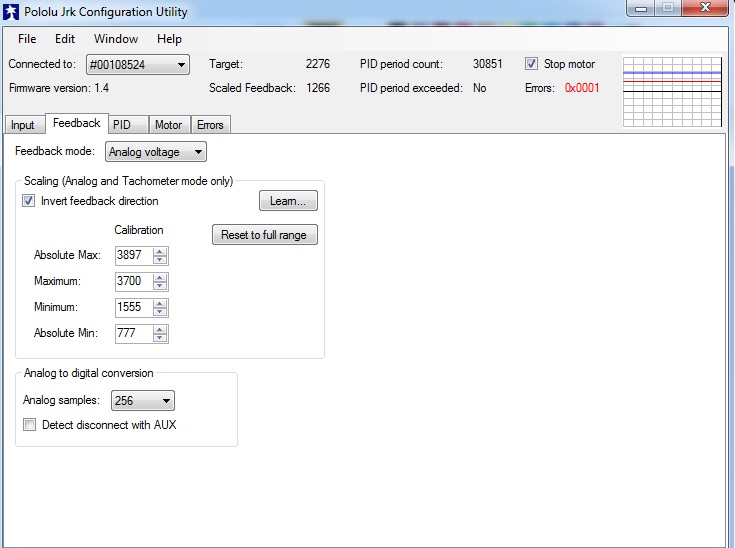Image resolution: width=735 pixels, height=548 pixels.
Task: Open the File menu
Action: pyautogui.click(x=27, y=39)
